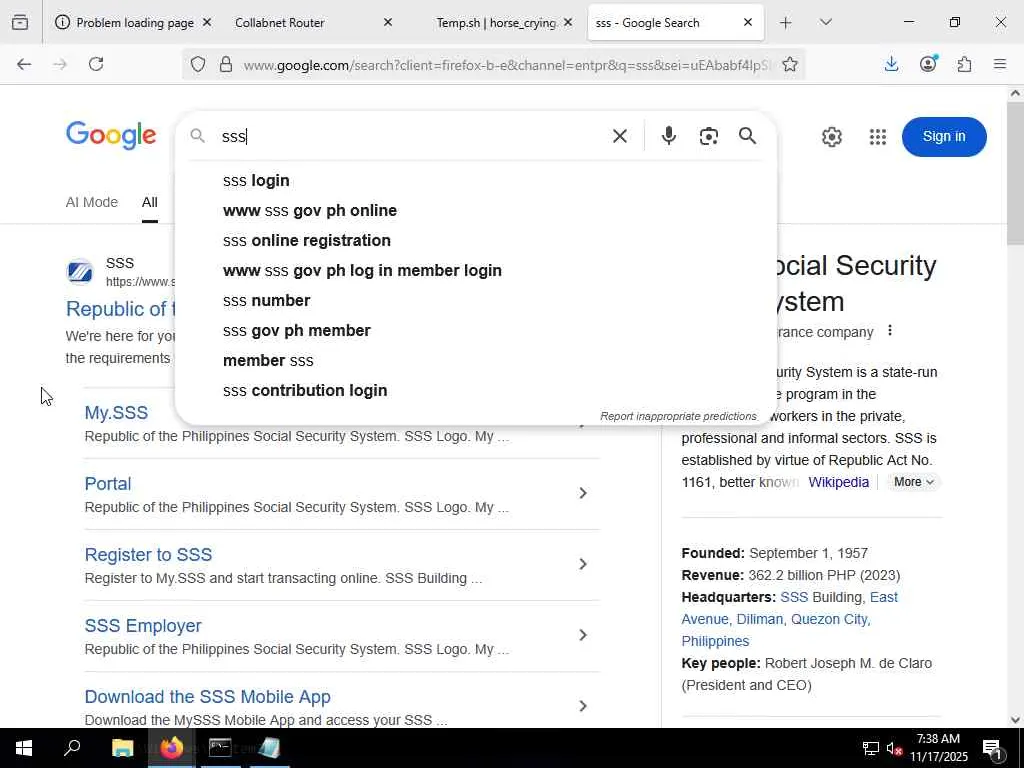List all tabs dropdown arrow
This screenshot has width=1024, height=768.
[x=826, y=22]
